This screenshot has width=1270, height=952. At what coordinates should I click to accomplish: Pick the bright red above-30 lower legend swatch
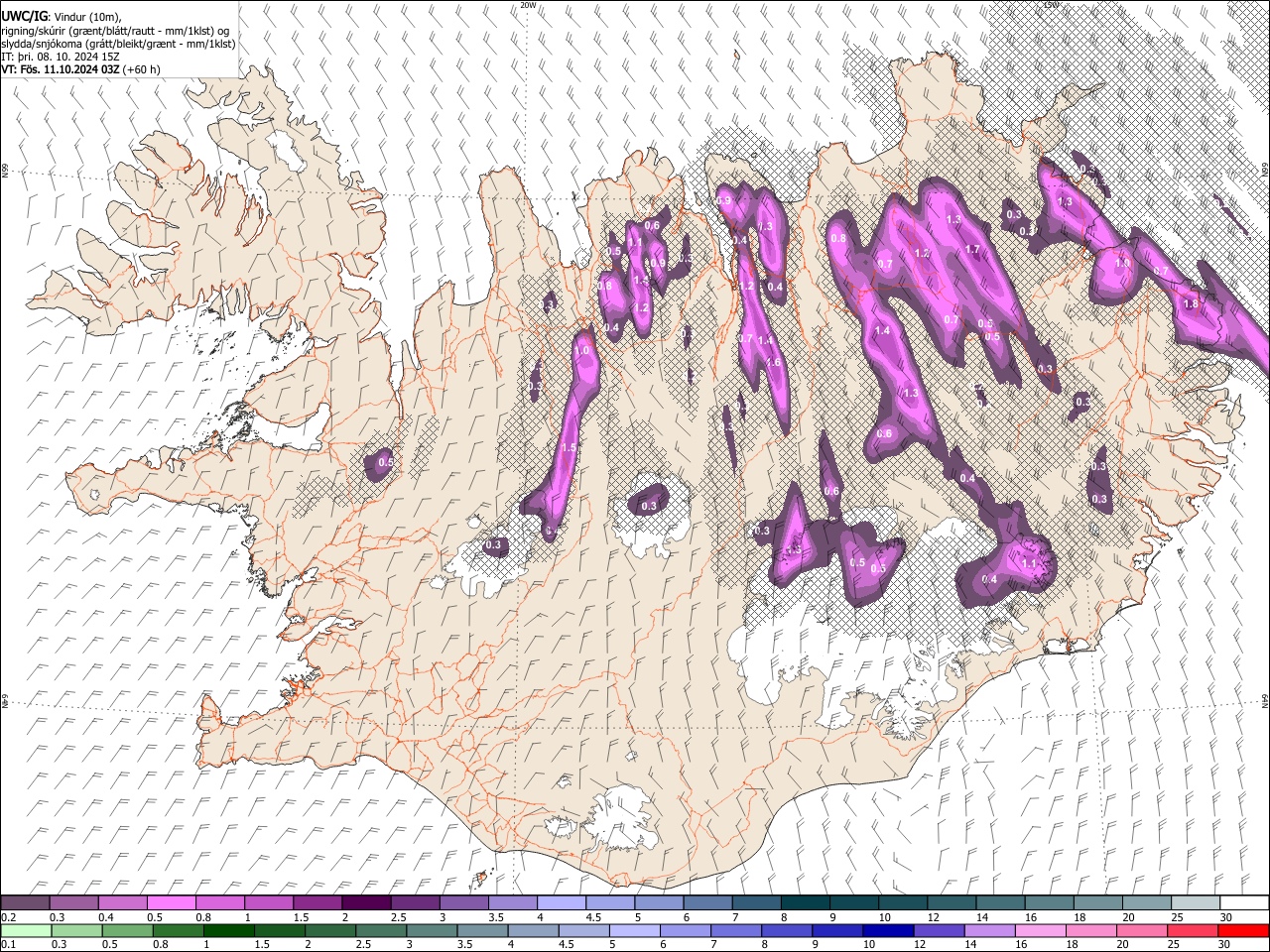point(1243,930)
